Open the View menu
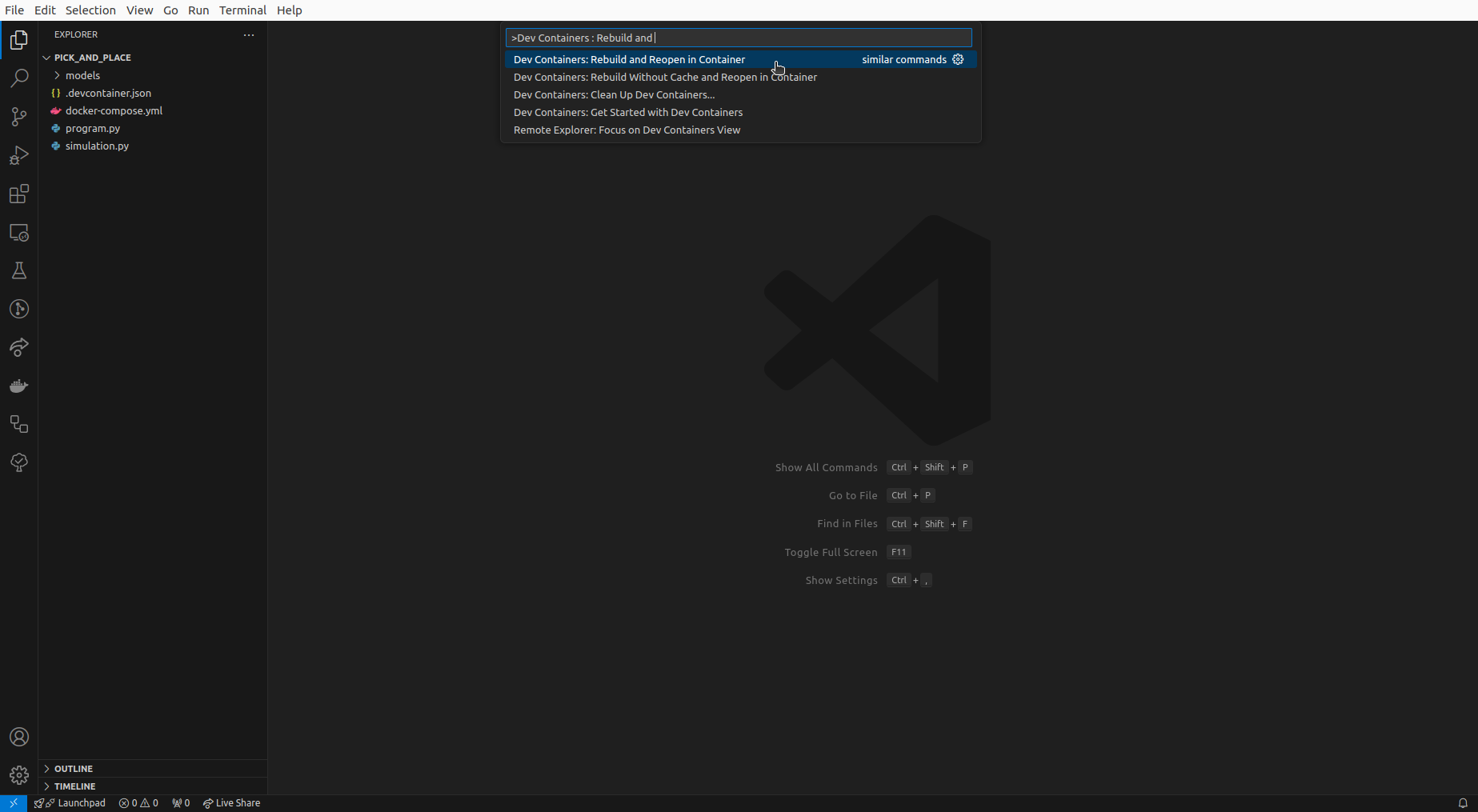Image resolution: width=1478 pixels, height=812 pixels. [139, 10]
